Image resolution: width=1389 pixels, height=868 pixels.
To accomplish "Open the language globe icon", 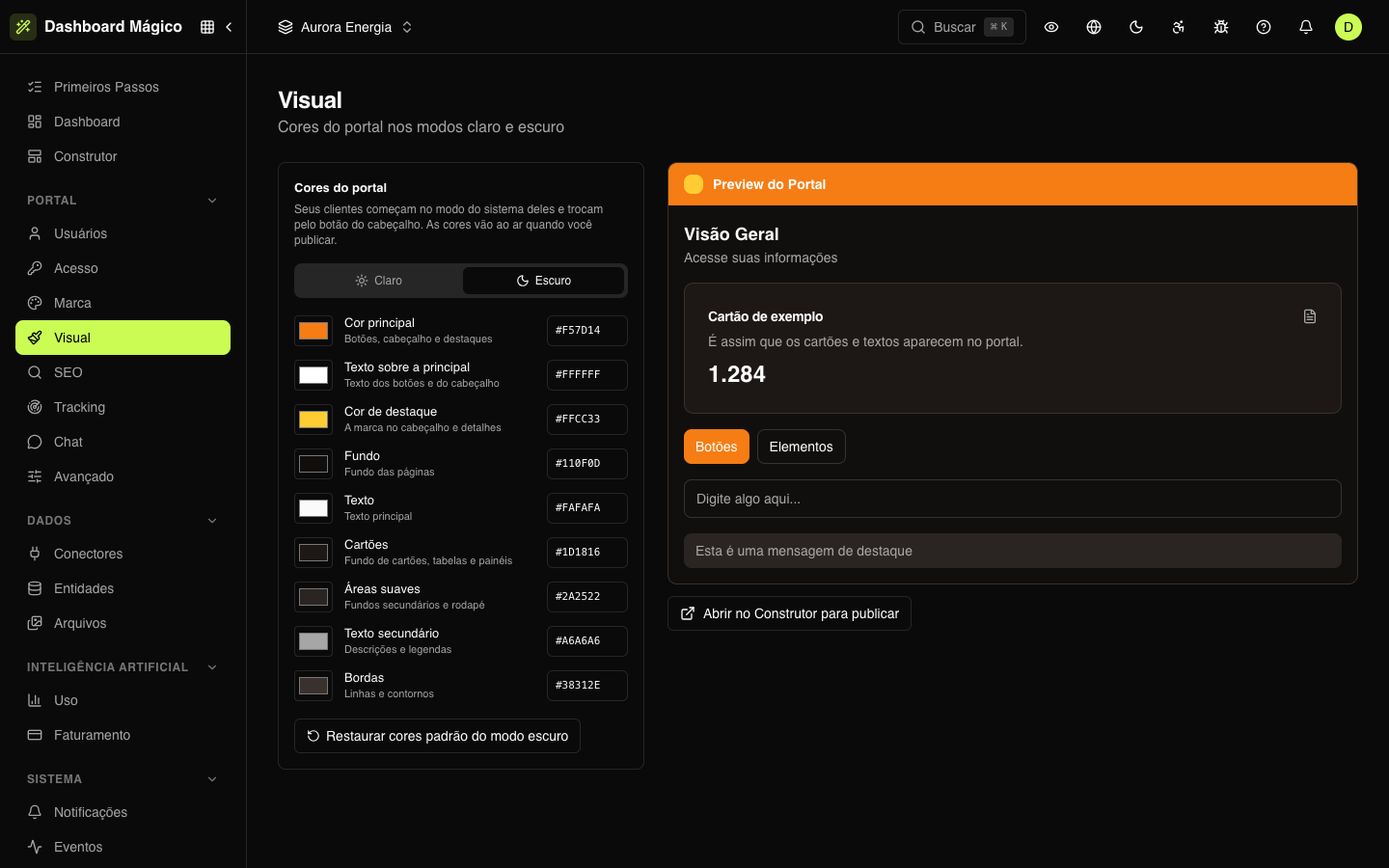I will pyautogui.click(x=1094, y=27).
